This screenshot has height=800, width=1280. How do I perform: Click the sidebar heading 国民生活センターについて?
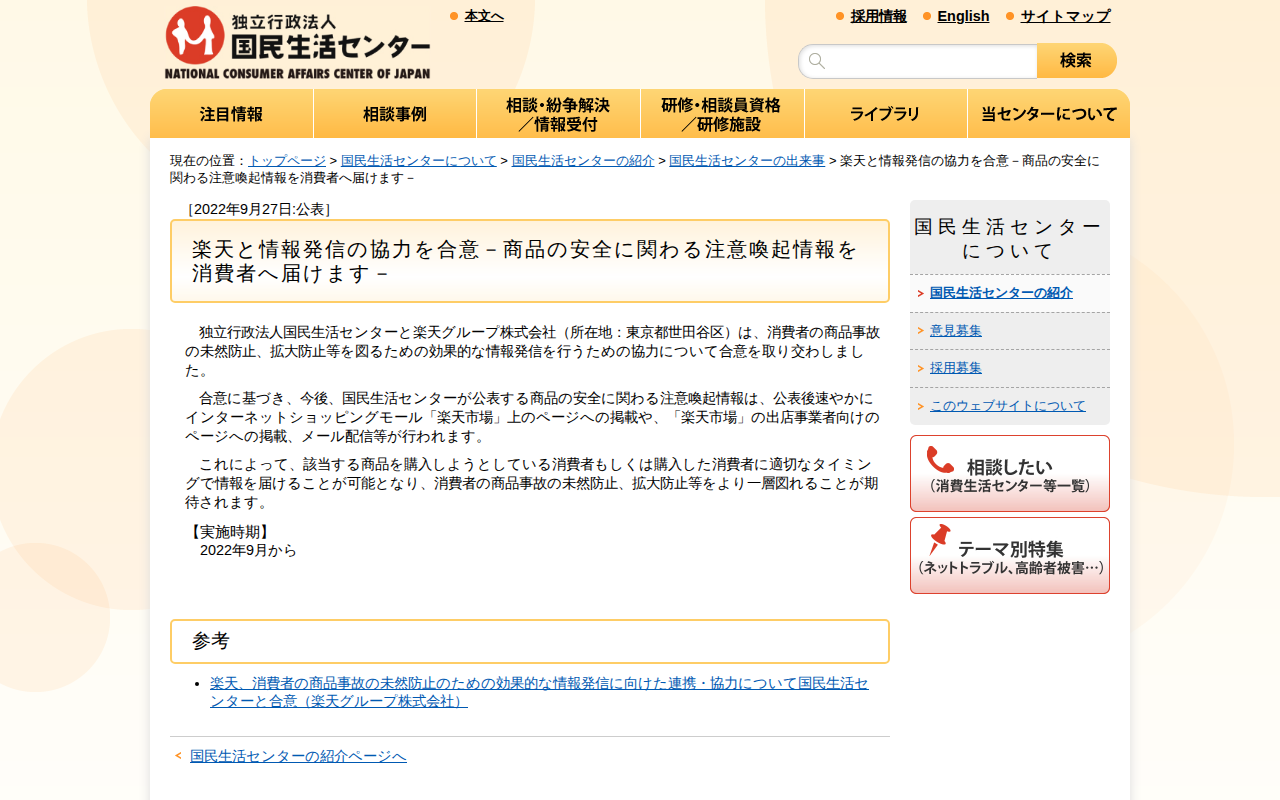tap(1009, 238)
